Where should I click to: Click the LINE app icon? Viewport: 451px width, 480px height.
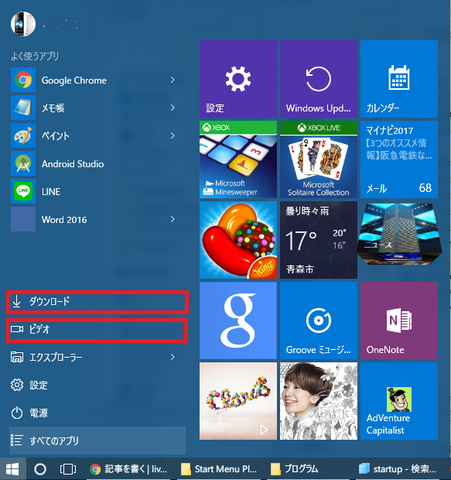[23, 191]
